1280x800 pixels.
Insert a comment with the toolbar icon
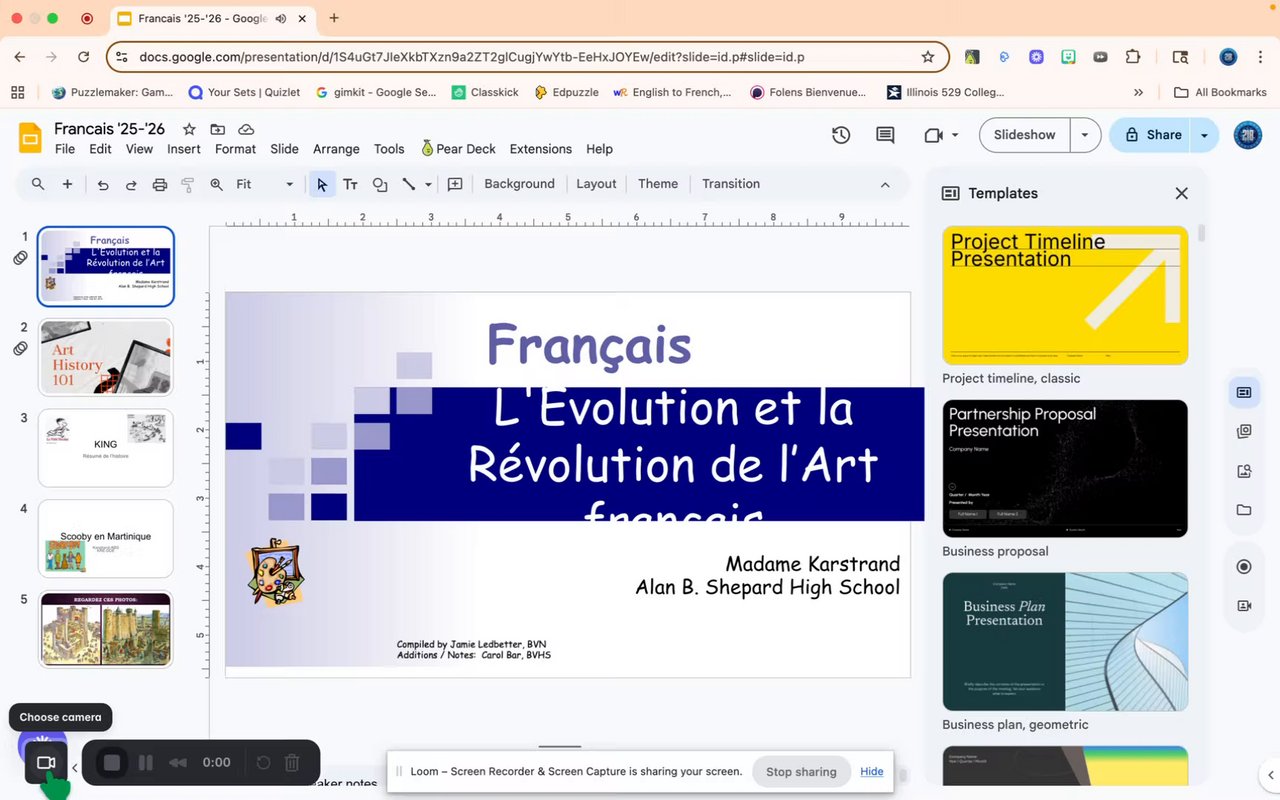pos(455,184)
